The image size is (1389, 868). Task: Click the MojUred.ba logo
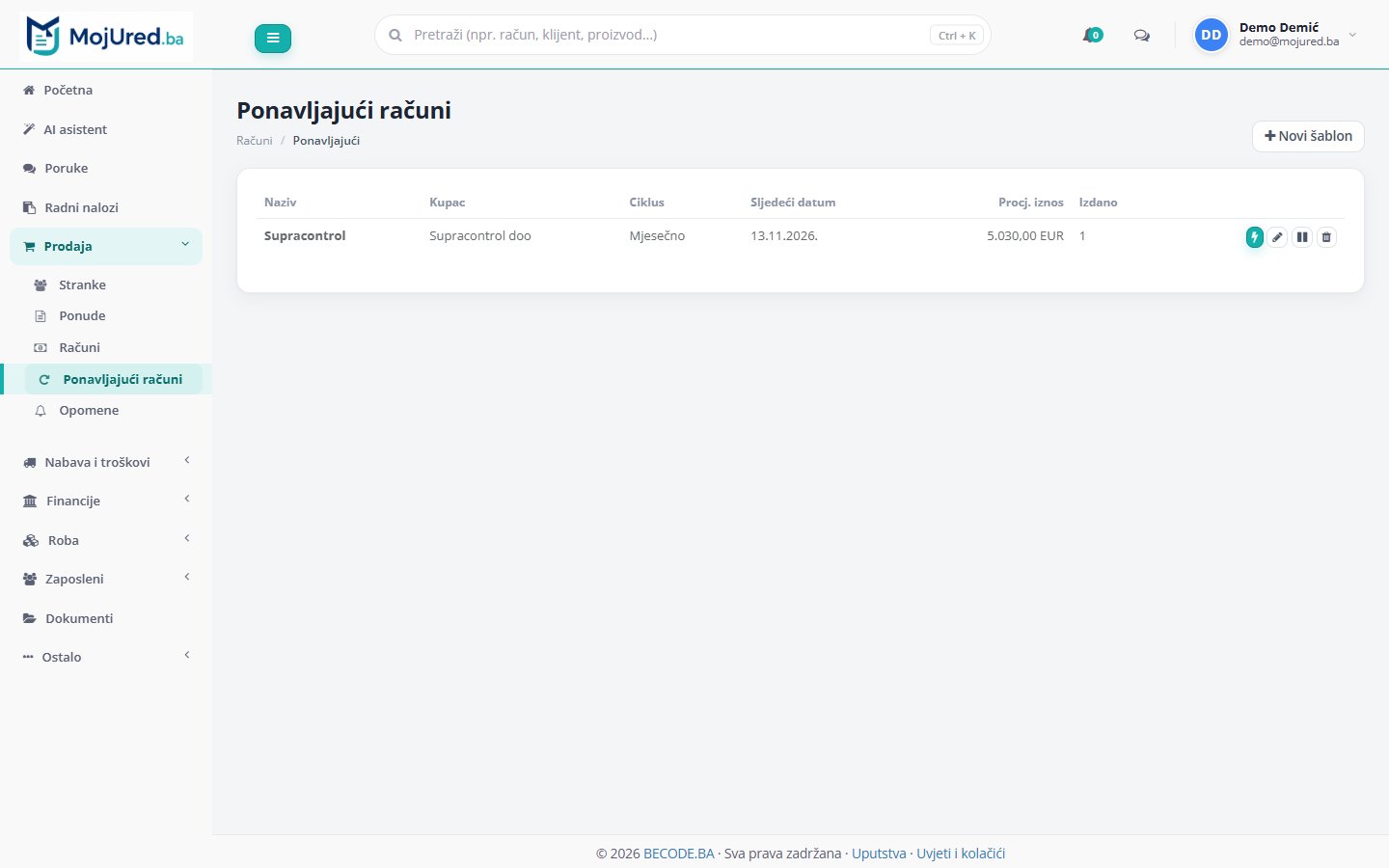click(x=106, y=37)
